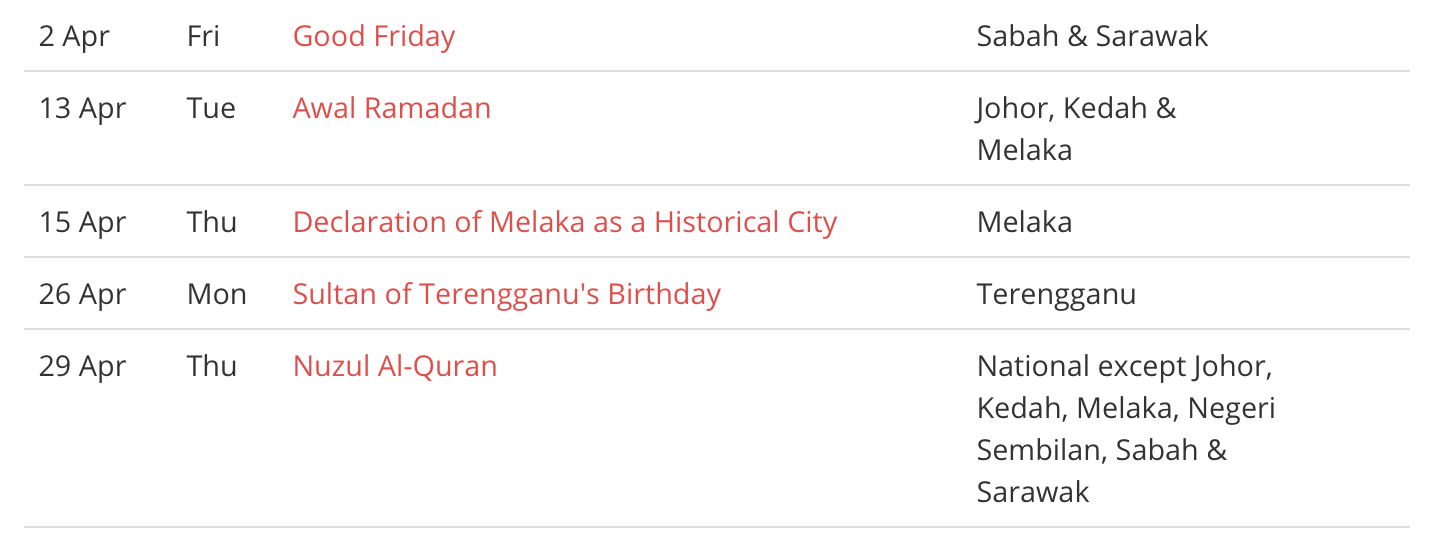Click the 2 Apr date cell
Viewport: 1430px width, 542px height.
tap(74, 36)
